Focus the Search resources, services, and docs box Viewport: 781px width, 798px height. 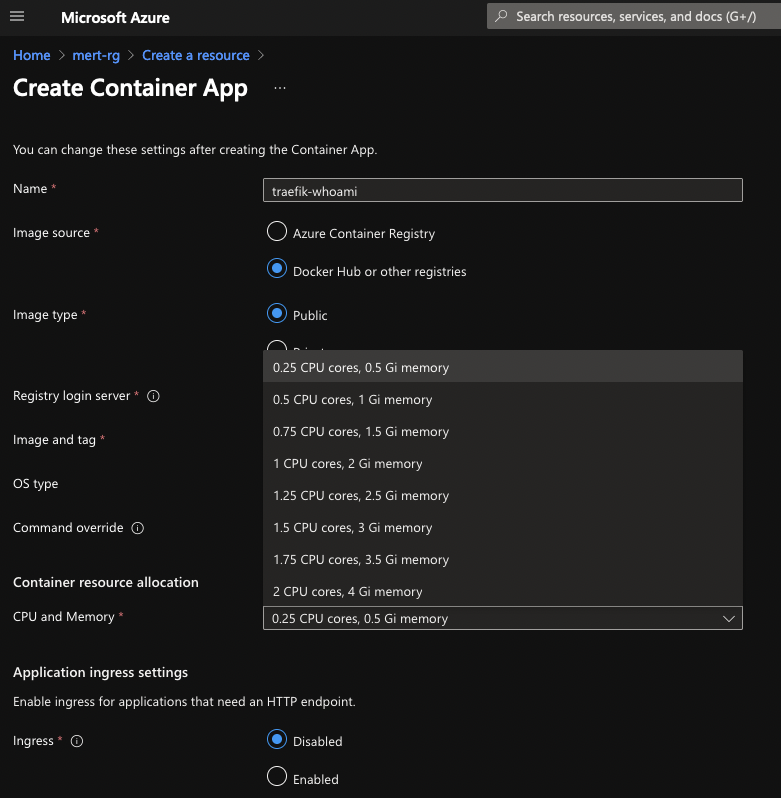point(636,16)
